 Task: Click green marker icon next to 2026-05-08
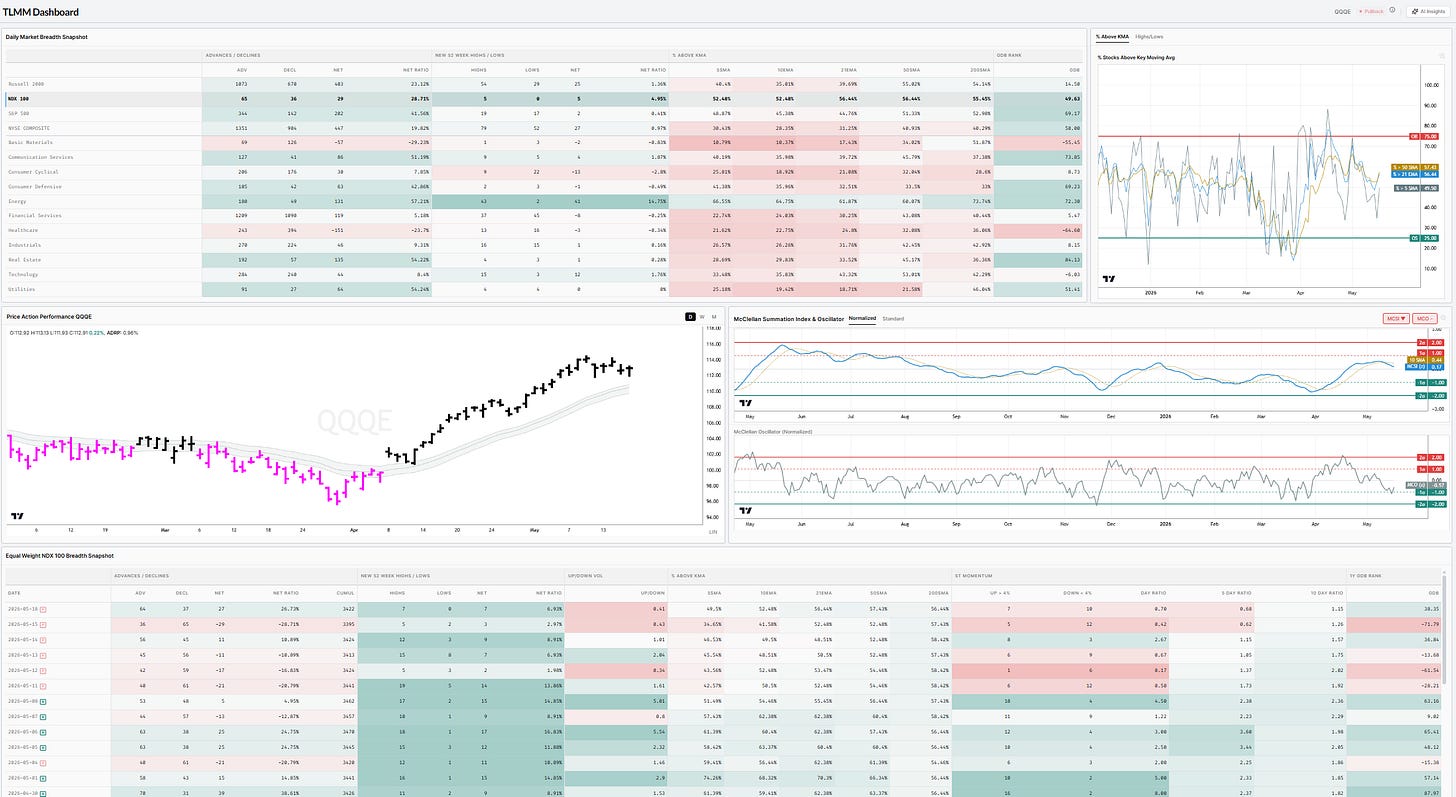42,703
